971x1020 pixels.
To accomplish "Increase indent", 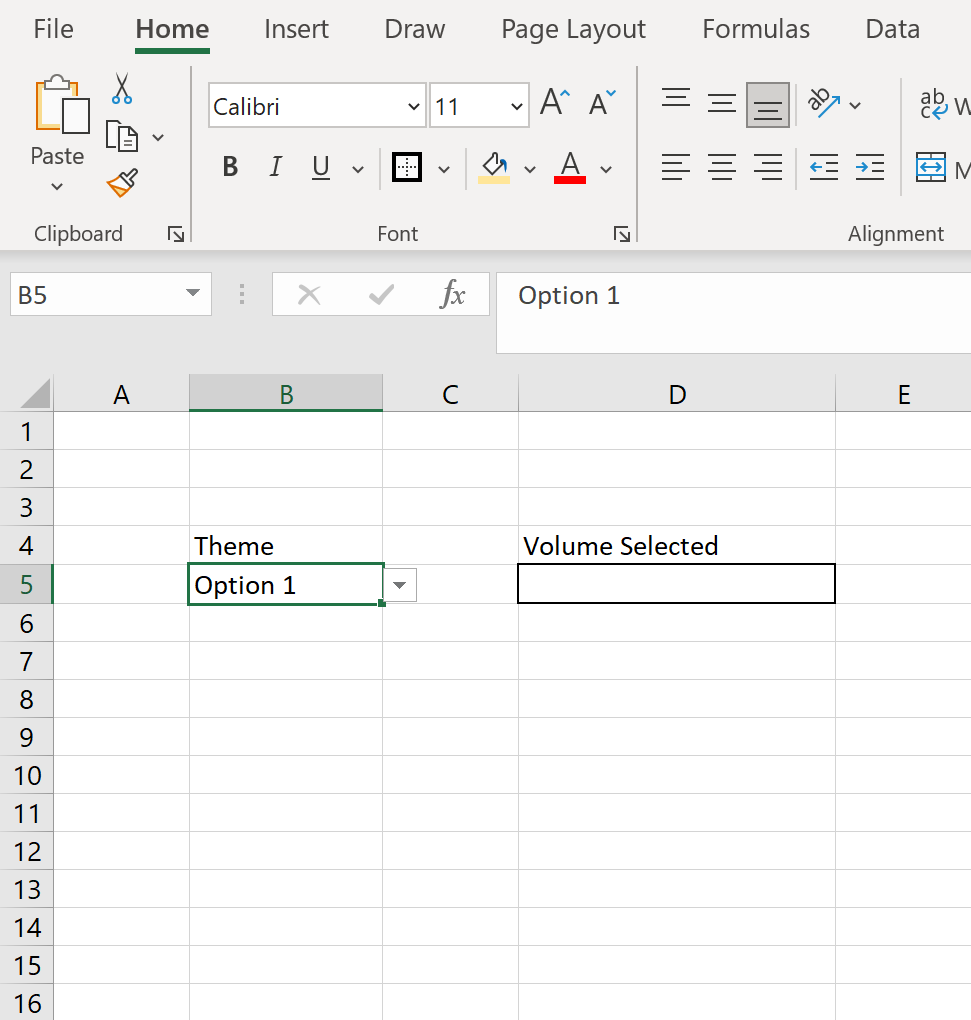I will pos(870,167).
